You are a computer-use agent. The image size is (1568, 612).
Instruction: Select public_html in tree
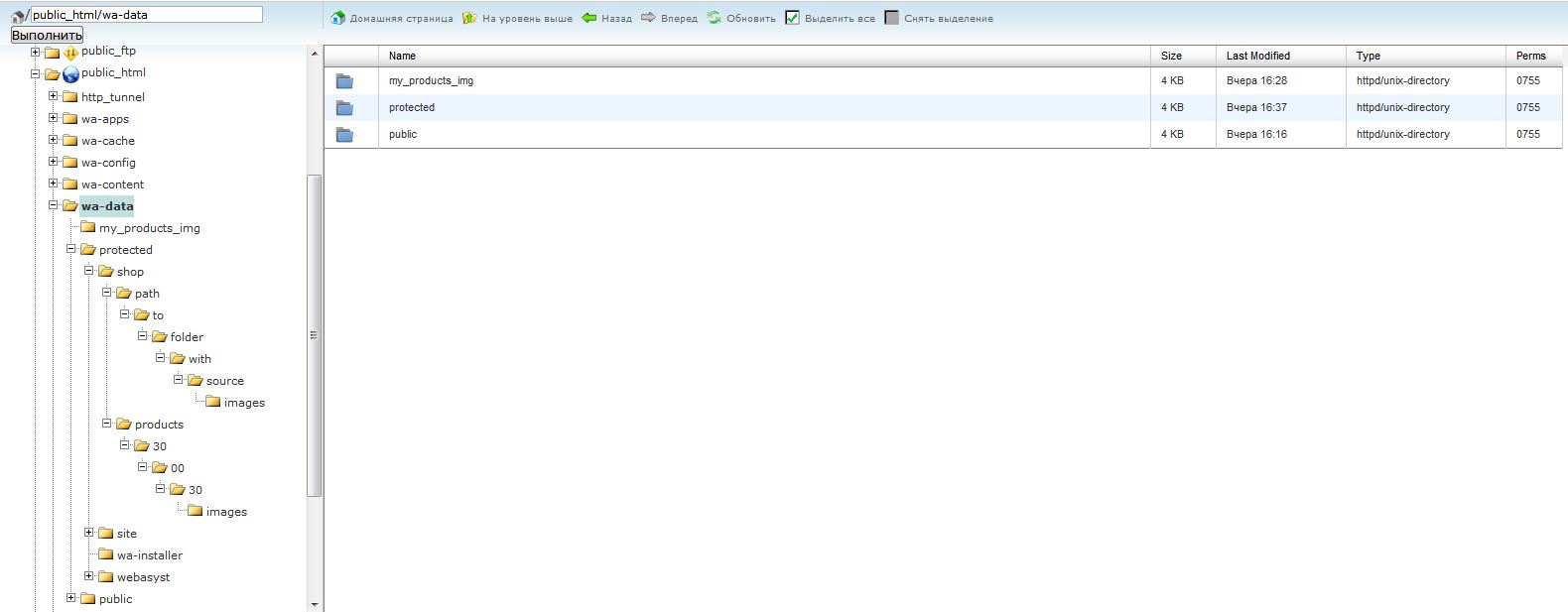(113, 72)
